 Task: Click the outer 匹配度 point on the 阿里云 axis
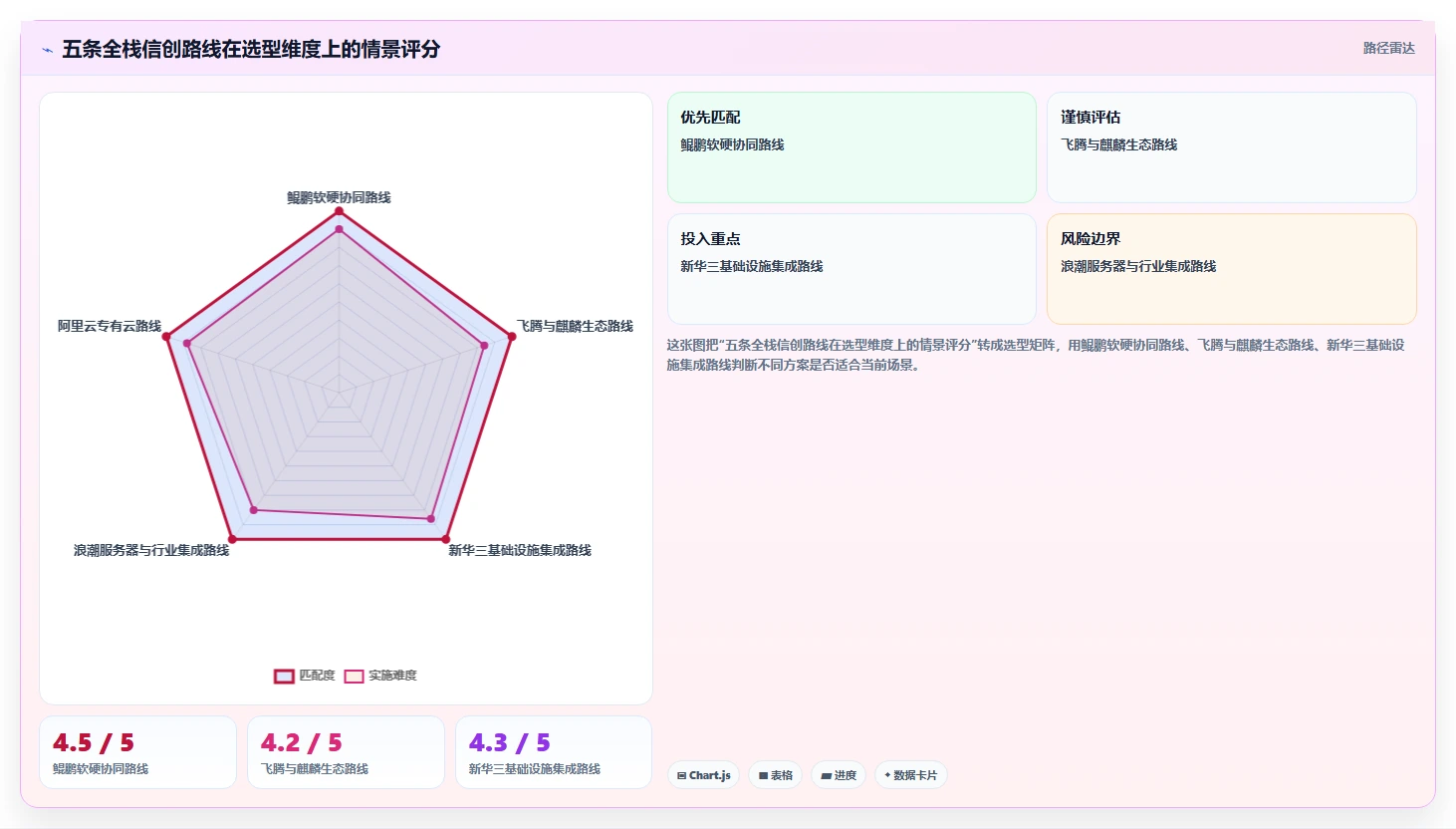coord(168,339)
